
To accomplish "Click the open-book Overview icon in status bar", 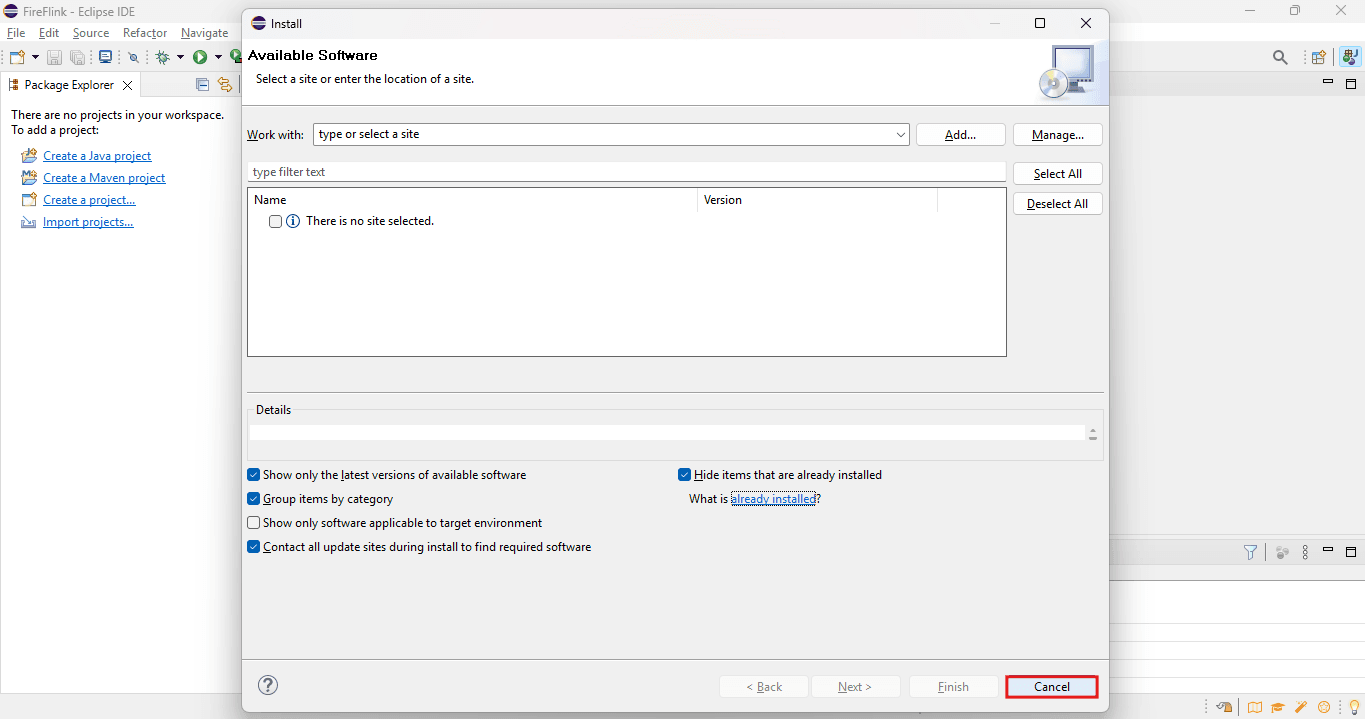I will 1254,708.
